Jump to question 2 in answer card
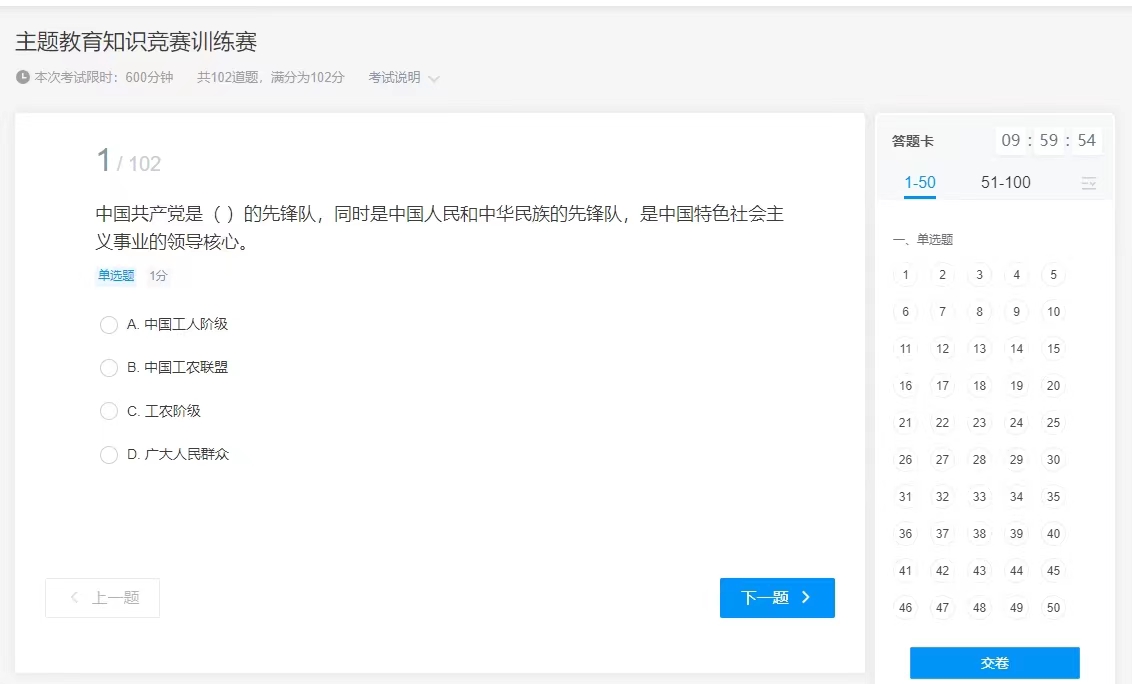Viewport: 1132px width, 684px height. coord(942,274)
